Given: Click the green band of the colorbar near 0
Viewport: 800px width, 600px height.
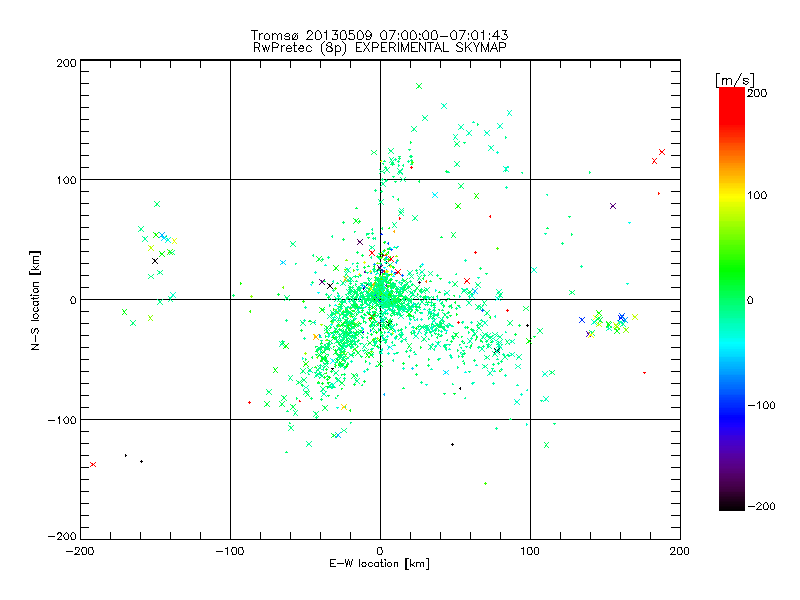Looking at the screenshot, I should (732, 299).
